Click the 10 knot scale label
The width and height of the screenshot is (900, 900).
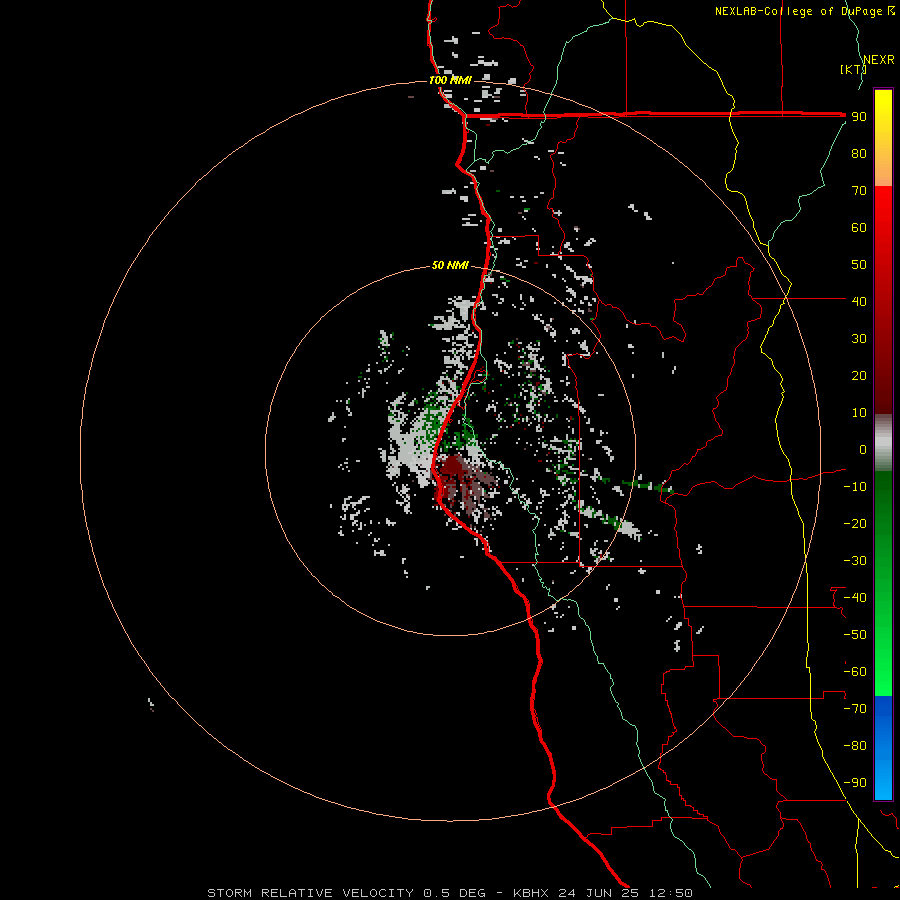[x=859, y=413]
